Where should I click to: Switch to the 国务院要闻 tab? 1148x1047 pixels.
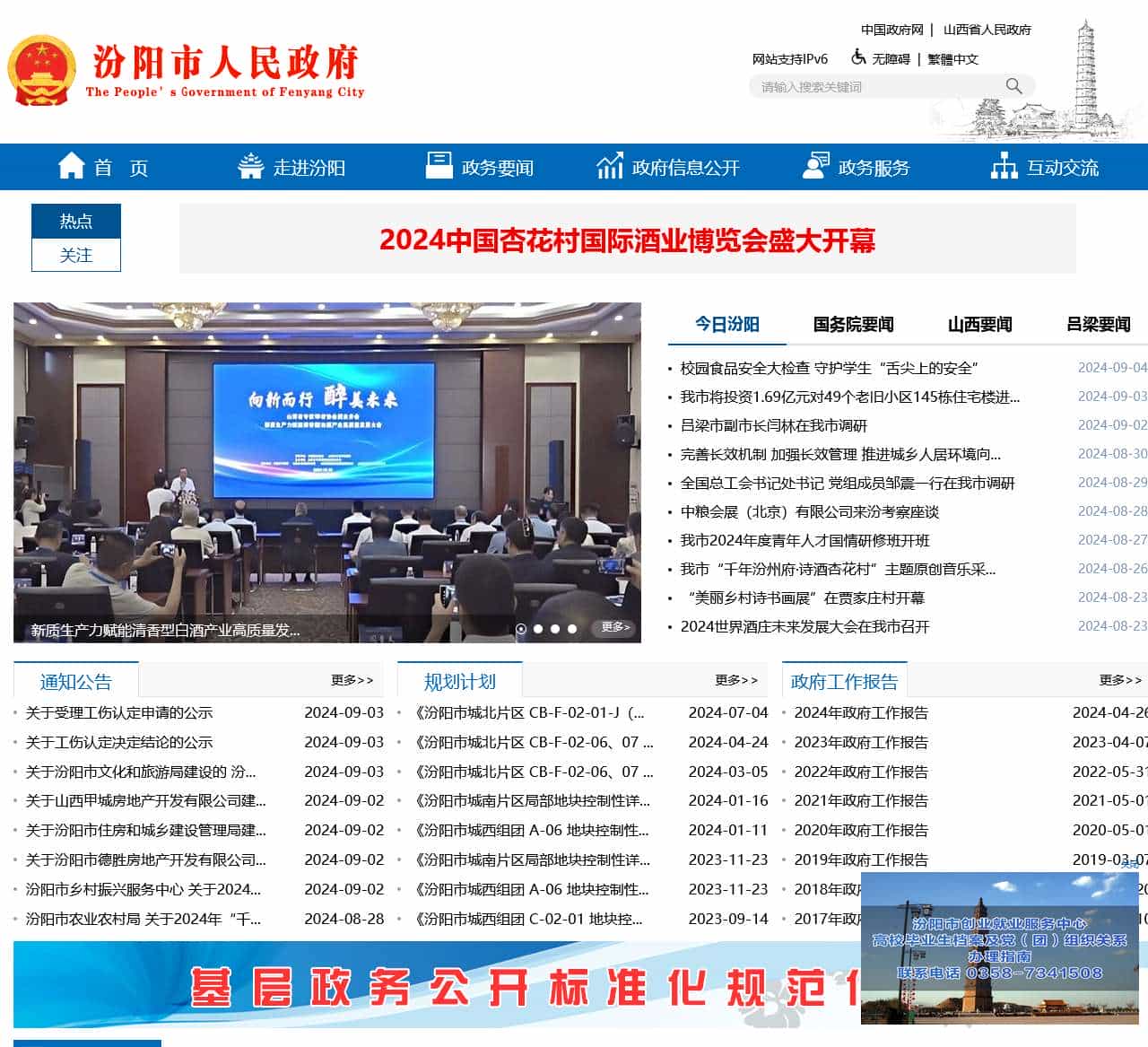[x=852, y=325]
